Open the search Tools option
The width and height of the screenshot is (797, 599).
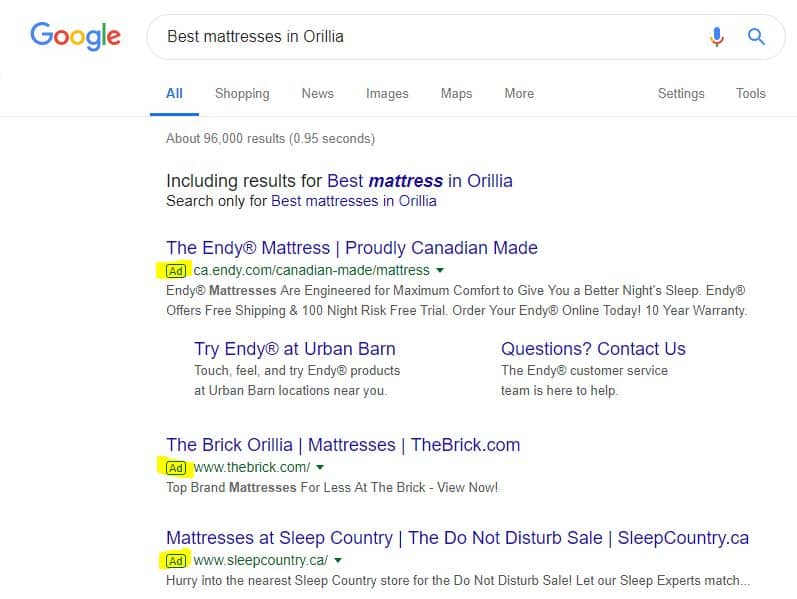point(750,93)
